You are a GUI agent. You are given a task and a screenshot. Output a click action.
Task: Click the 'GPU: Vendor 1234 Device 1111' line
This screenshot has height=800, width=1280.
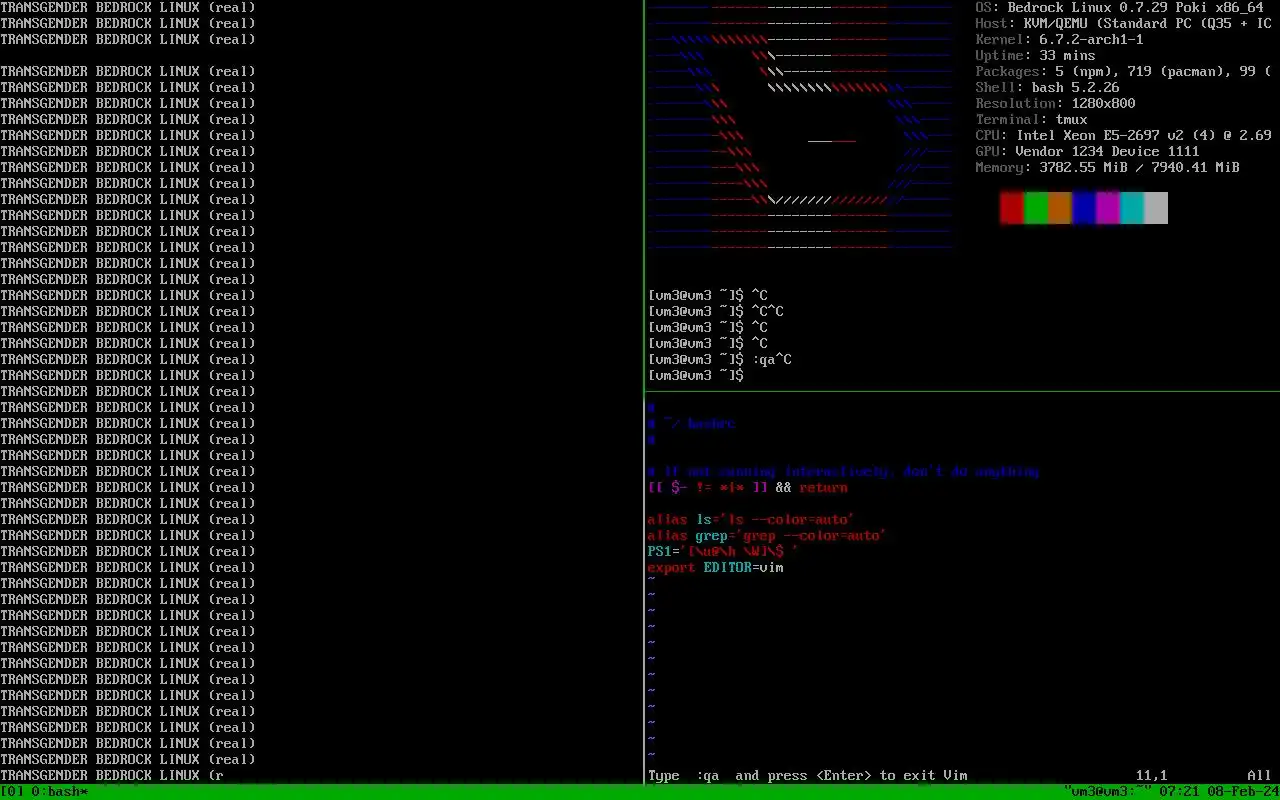click(1088, 152)
